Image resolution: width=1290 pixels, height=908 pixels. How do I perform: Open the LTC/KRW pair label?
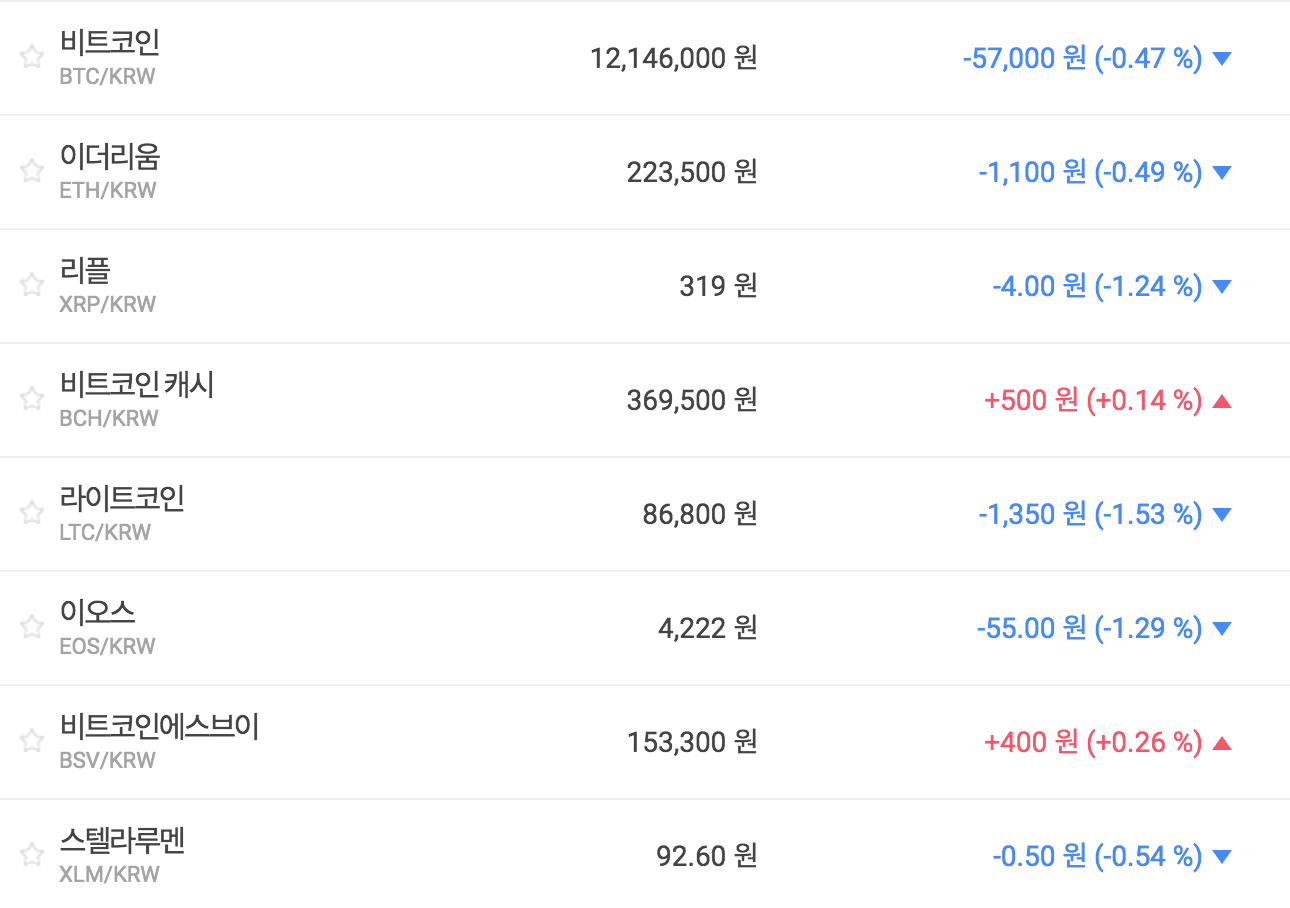[105, 532]
